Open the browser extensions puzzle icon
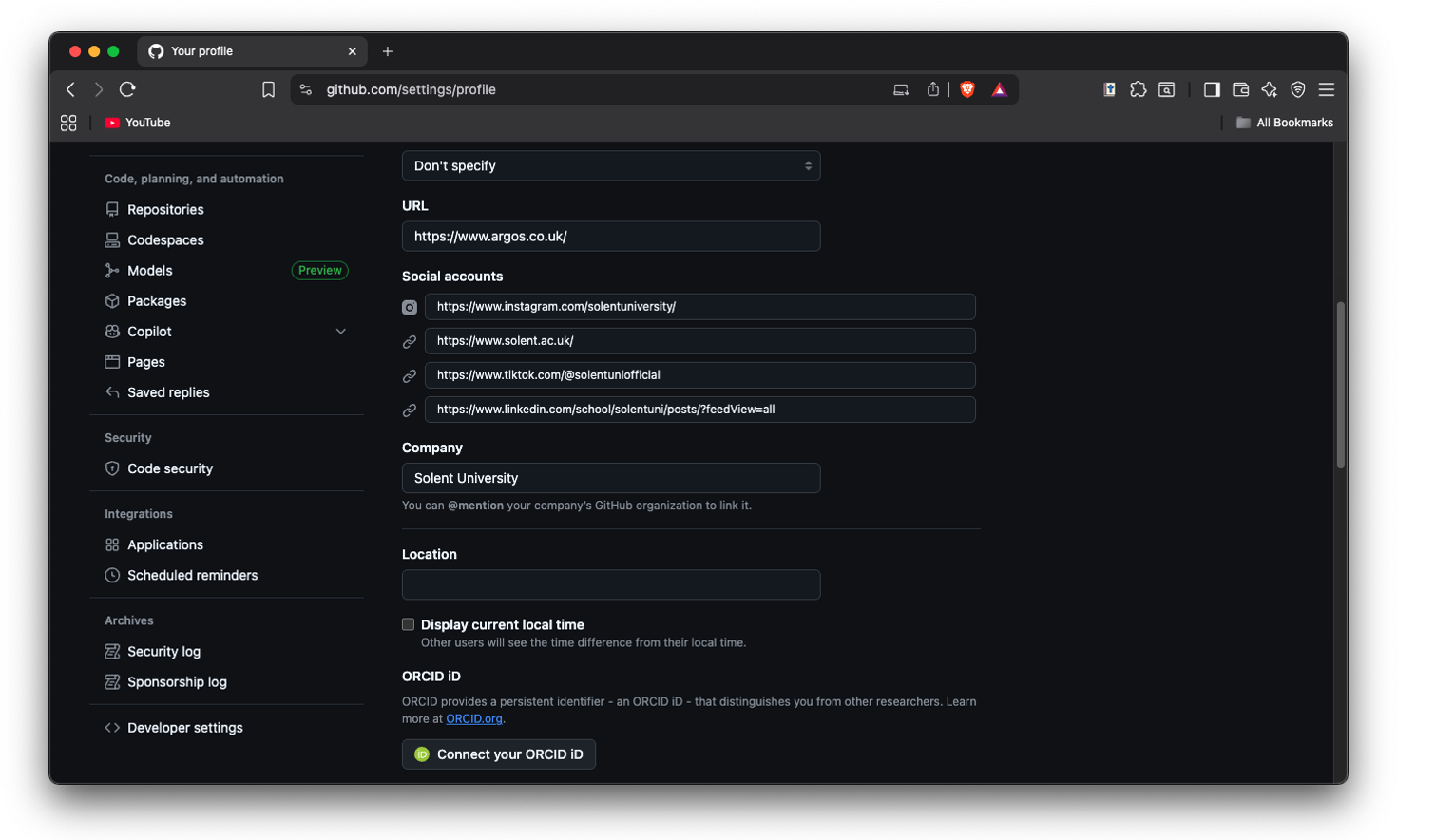This screenshot has width=1436, height=840. pos(1138,89)
